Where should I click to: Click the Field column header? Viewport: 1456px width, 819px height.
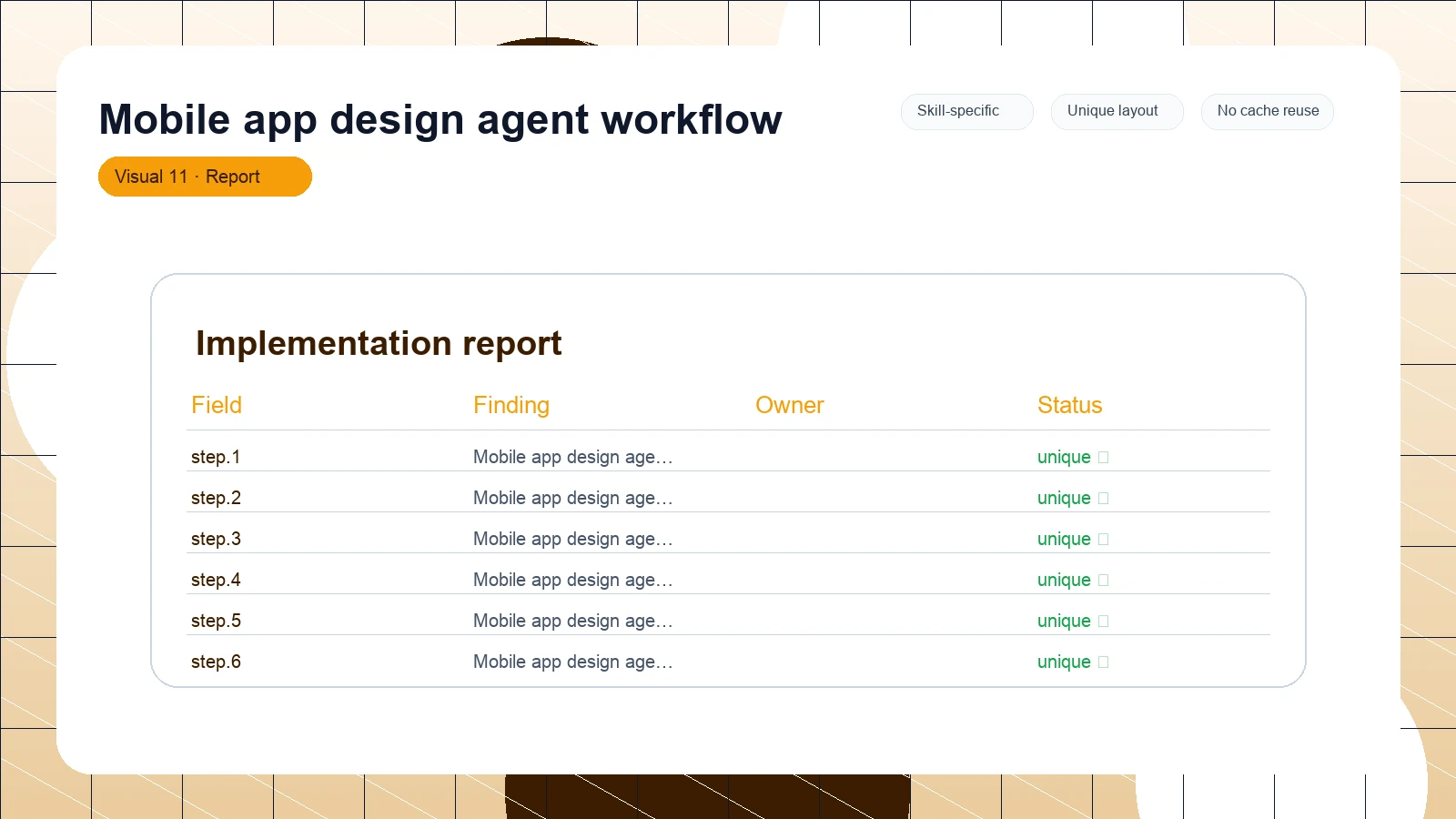[217, 405]
